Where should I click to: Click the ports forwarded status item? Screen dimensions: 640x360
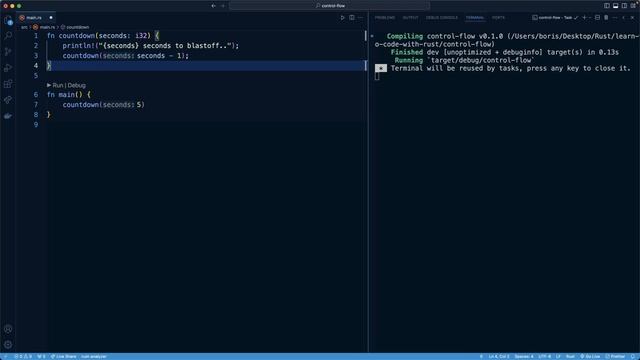click(x=41, y=356)
